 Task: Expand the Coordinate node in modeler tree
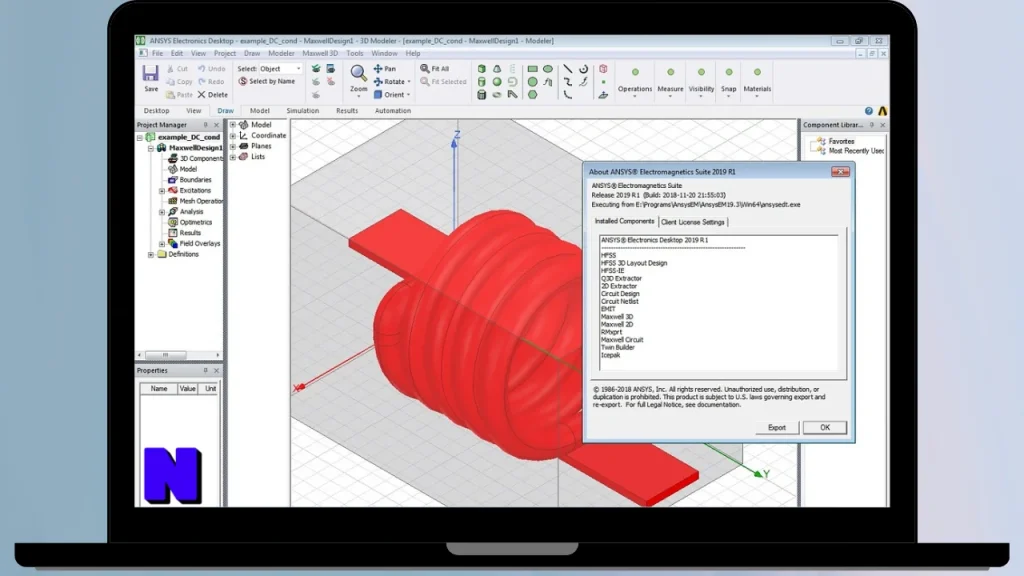[233, 136]
